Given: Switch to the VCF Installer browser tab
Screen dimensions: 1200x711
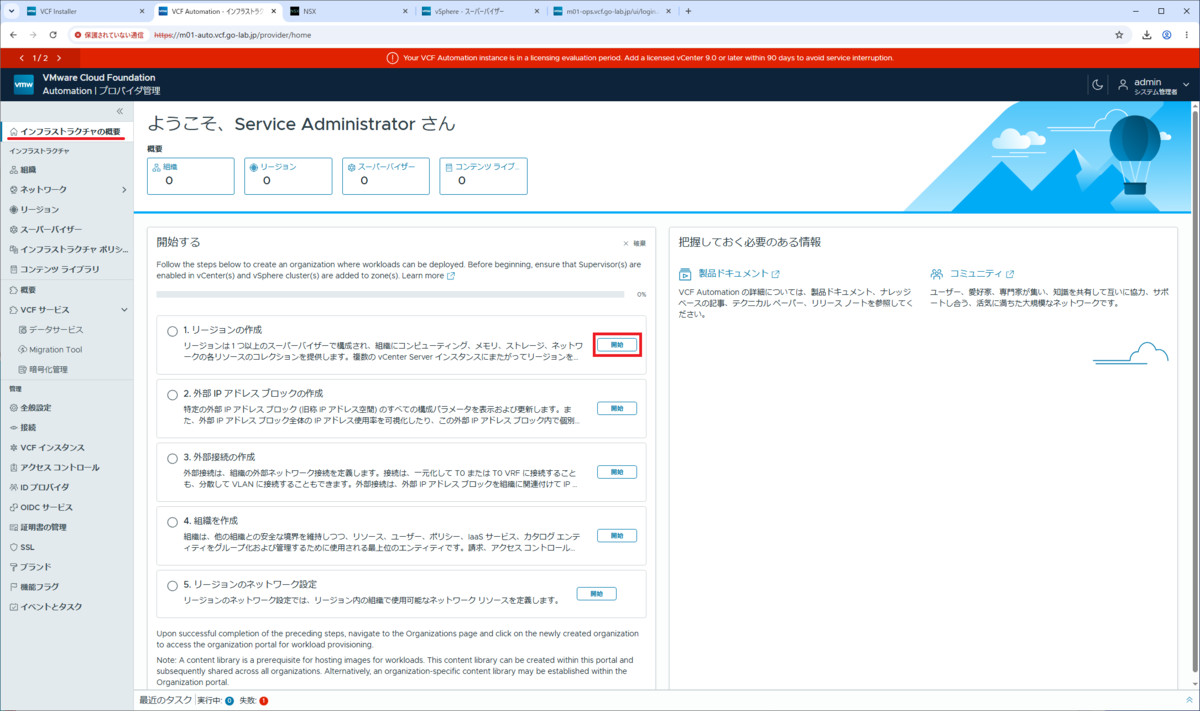Looking at the screenshot, I should tap(85, 11).
